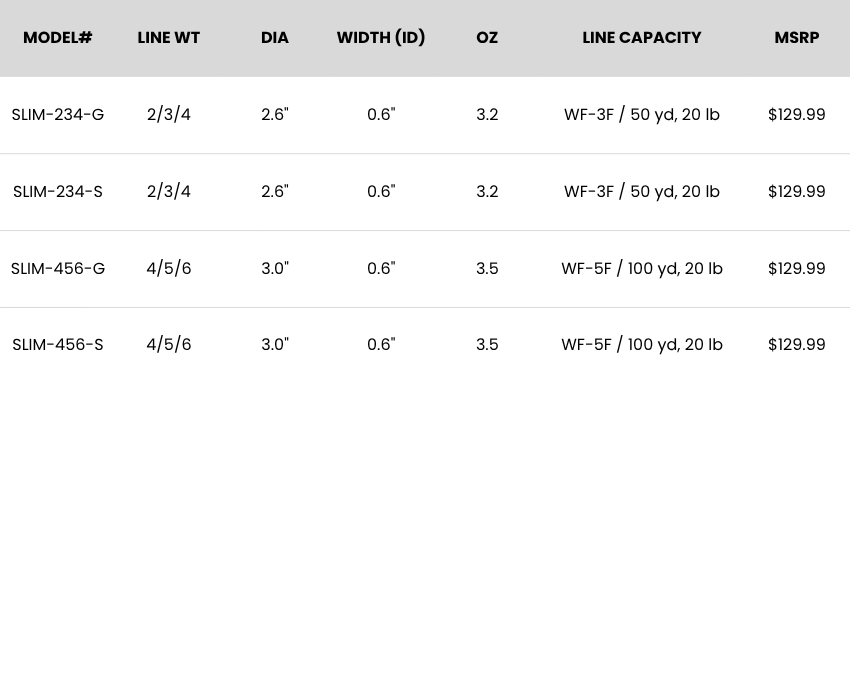Click the LINE WT column header
This screenshot has width=850, height=700.
point(169,38)
